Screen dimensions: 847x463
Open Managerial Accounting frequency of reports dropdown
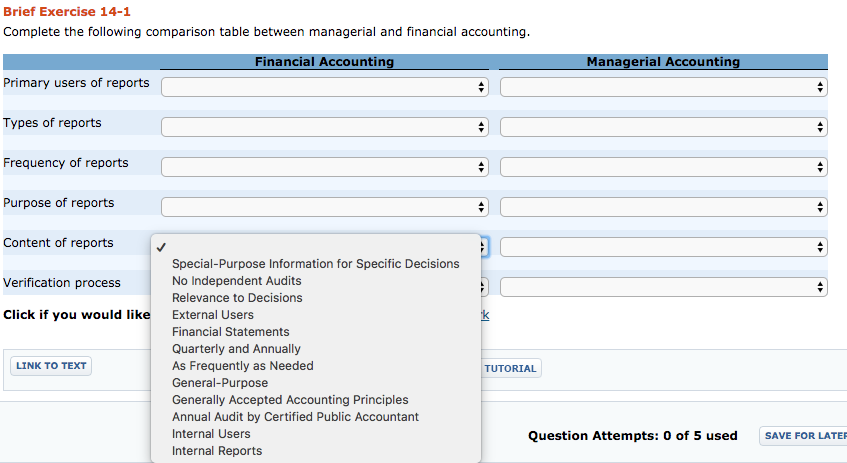tap(664, 167)
